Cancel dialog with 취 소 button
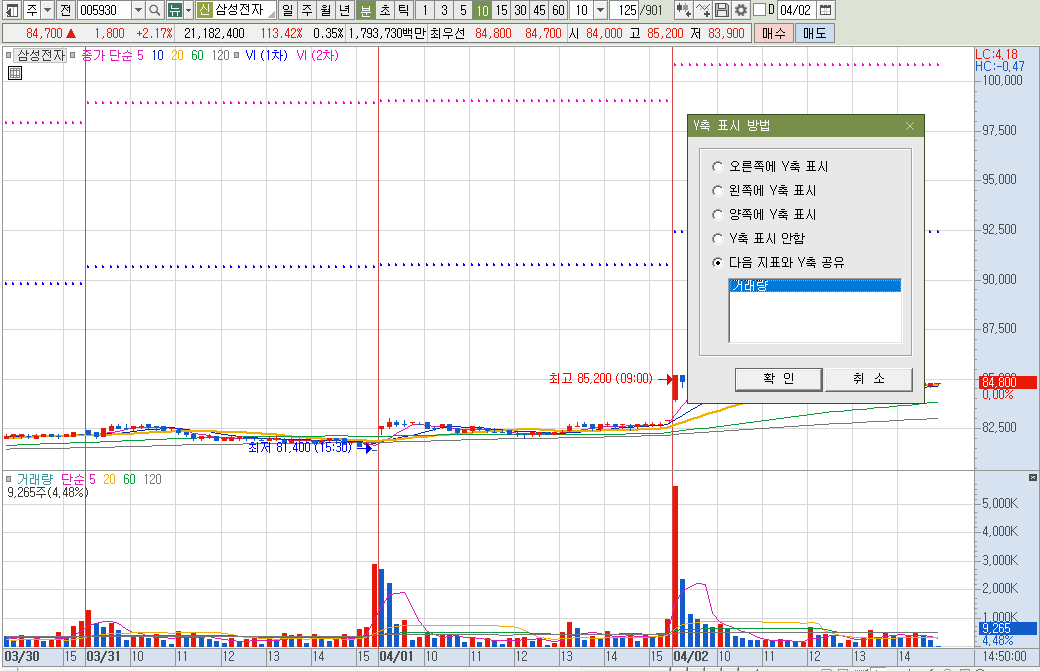This screenshot has height=671, width=1040. click(869, 379)
